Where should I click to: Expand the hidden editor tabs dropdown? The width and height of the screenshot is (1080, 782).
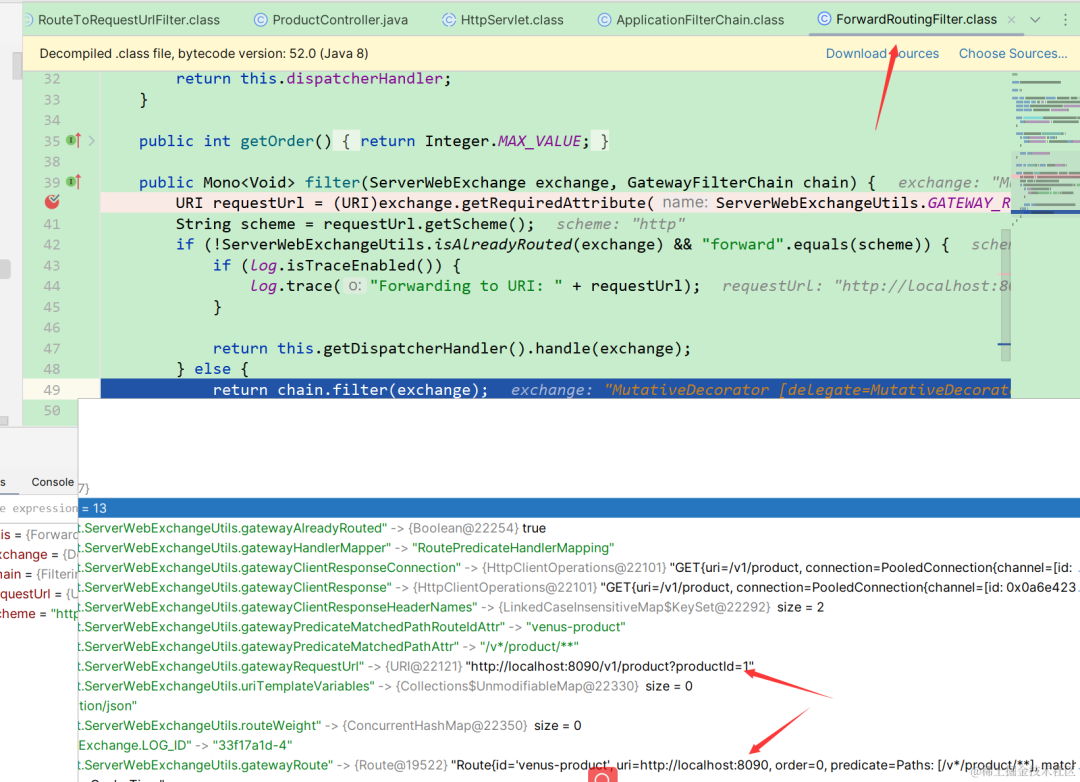[x=1035, y=20]
